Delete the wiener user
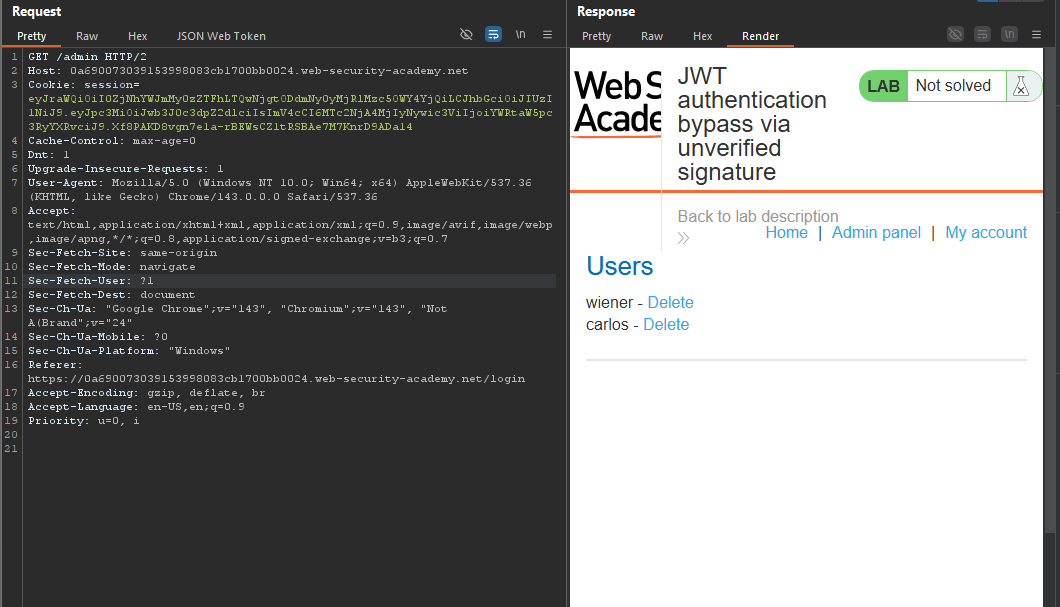Image resolution: width=1060 pixels, height=607 pixels. (x=671, y=302)
